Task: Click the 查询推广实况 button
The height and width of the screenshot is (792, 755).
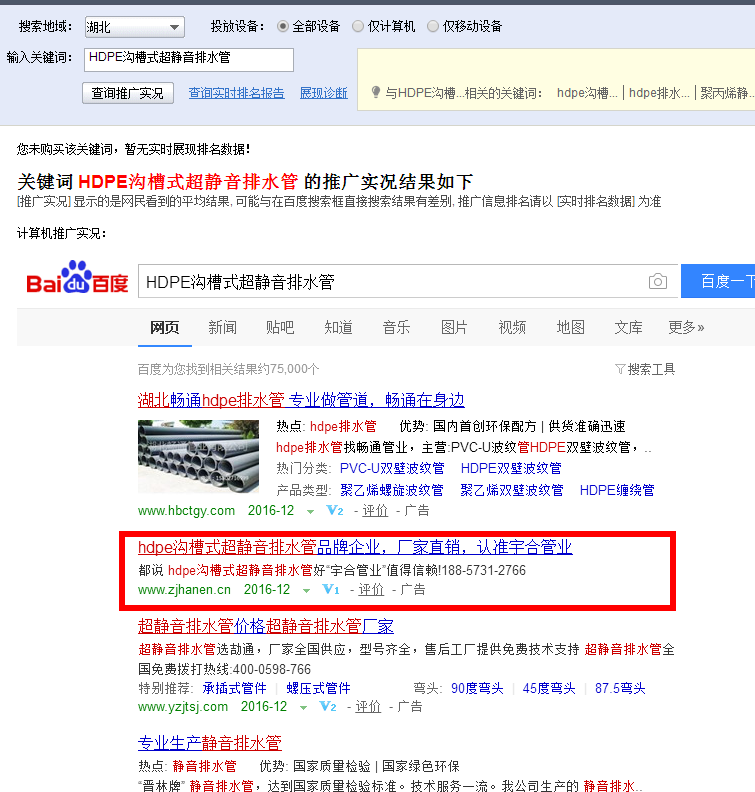Action: click(128, 93)
